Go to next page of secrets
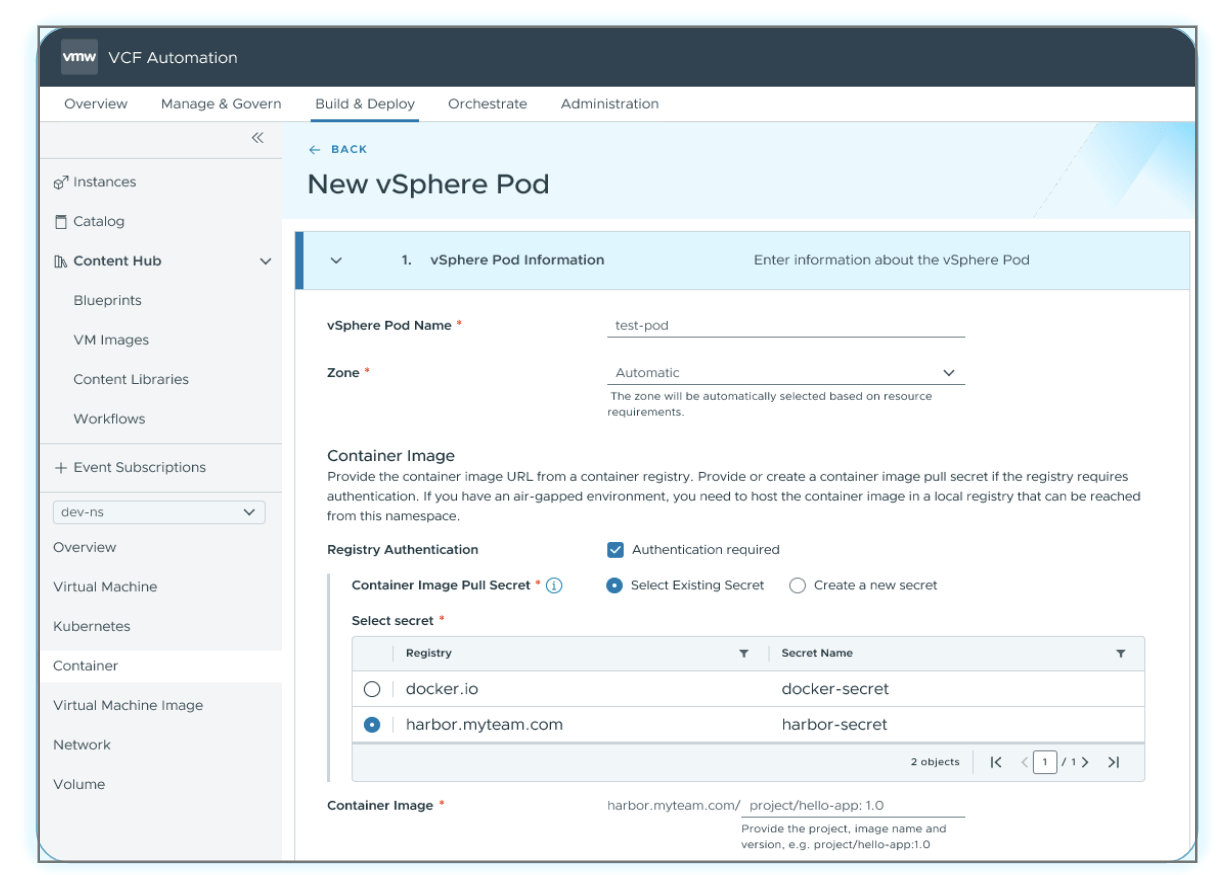The height and width of the screenshot is (875, 1227). [x=1085, y=762]
